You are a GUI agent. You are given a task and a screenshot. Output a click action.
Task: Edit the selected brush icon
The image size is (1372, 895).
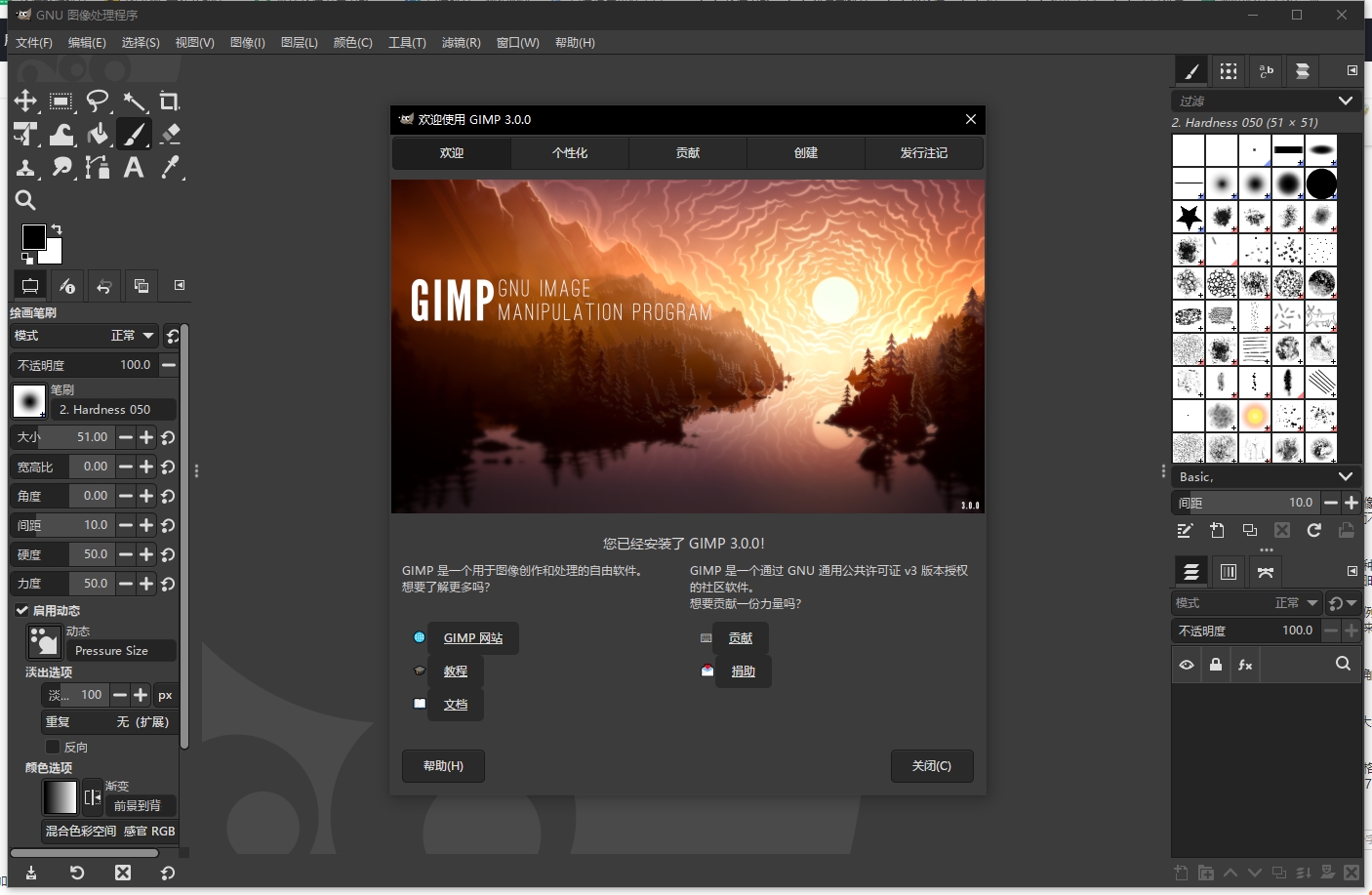coord(1185,530)
